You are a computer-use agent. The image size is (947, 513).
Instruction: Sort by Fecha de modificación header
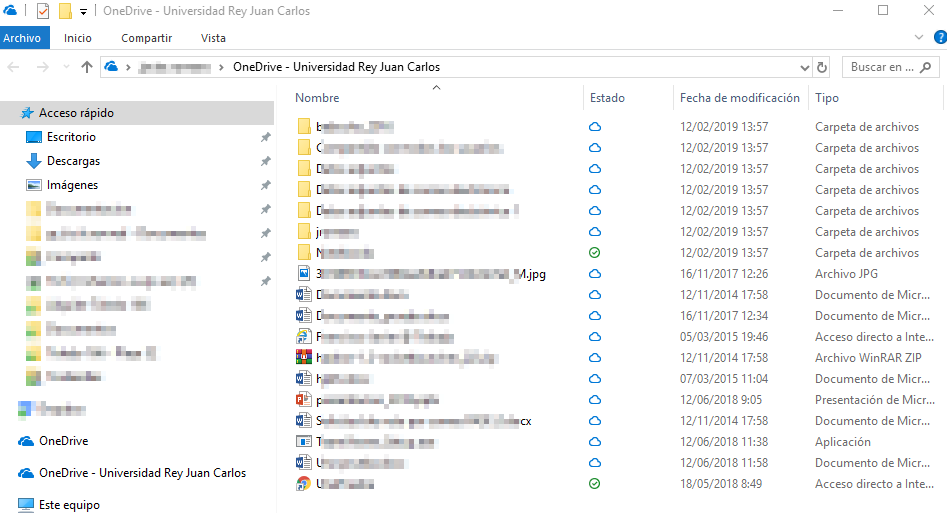739,98
